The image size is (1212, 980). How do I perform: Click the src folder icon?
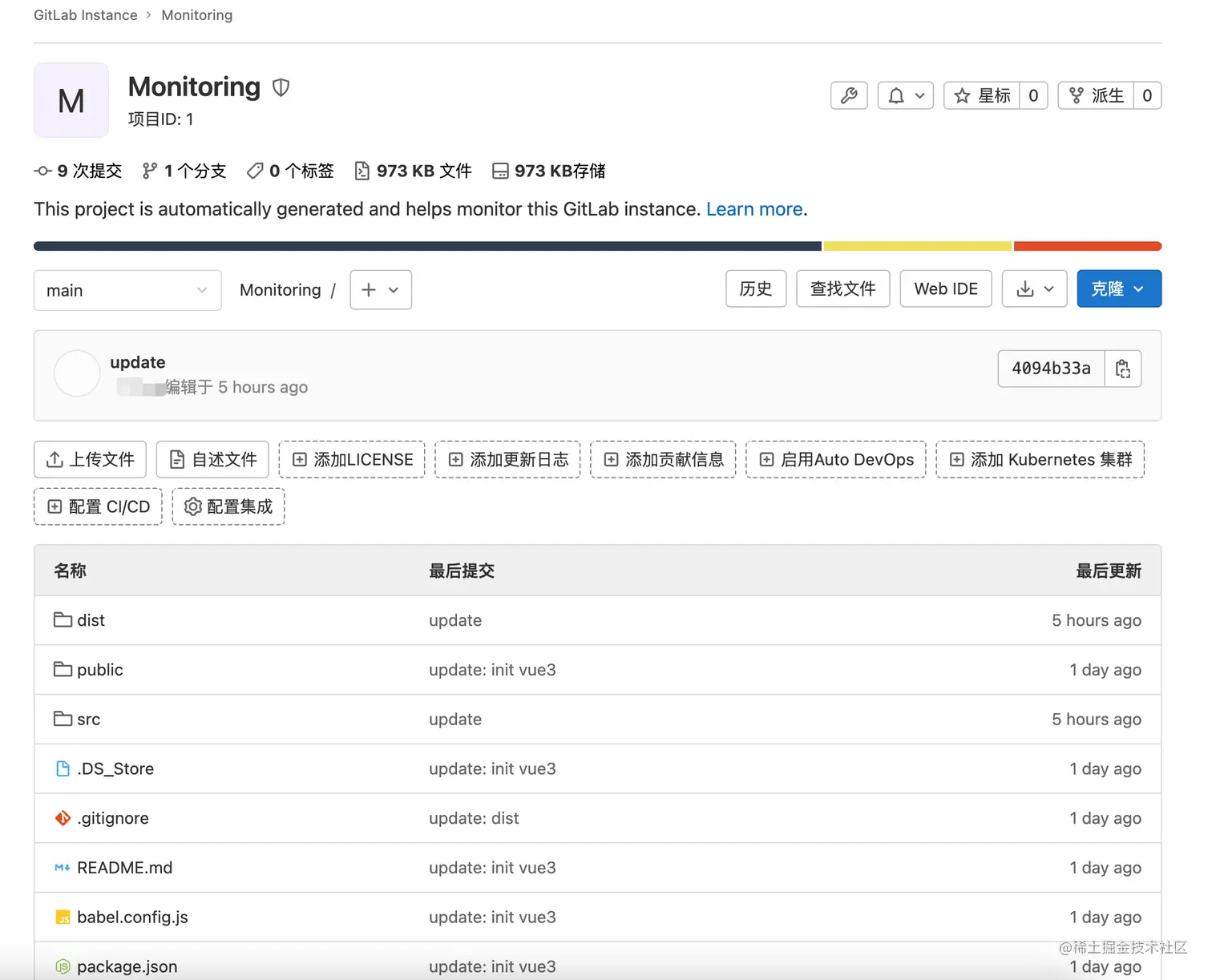coord(63,719)
